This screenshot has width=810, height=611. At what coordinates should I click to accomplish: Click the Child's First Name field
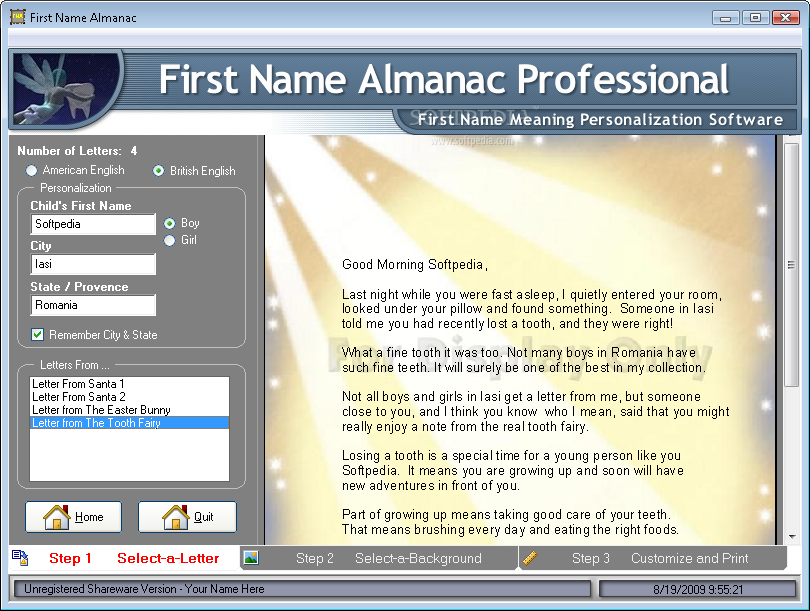pos(93,224)
